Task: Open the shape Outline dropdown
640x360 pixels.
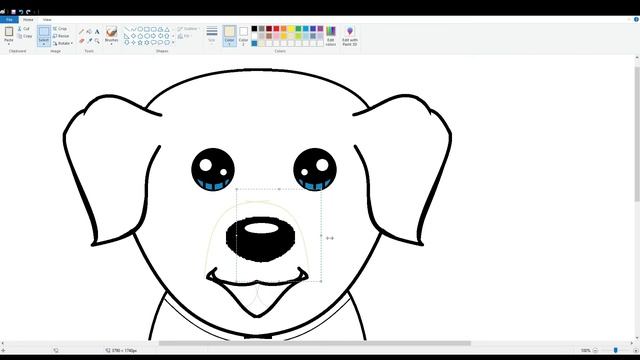Action: tap(188, 29)
